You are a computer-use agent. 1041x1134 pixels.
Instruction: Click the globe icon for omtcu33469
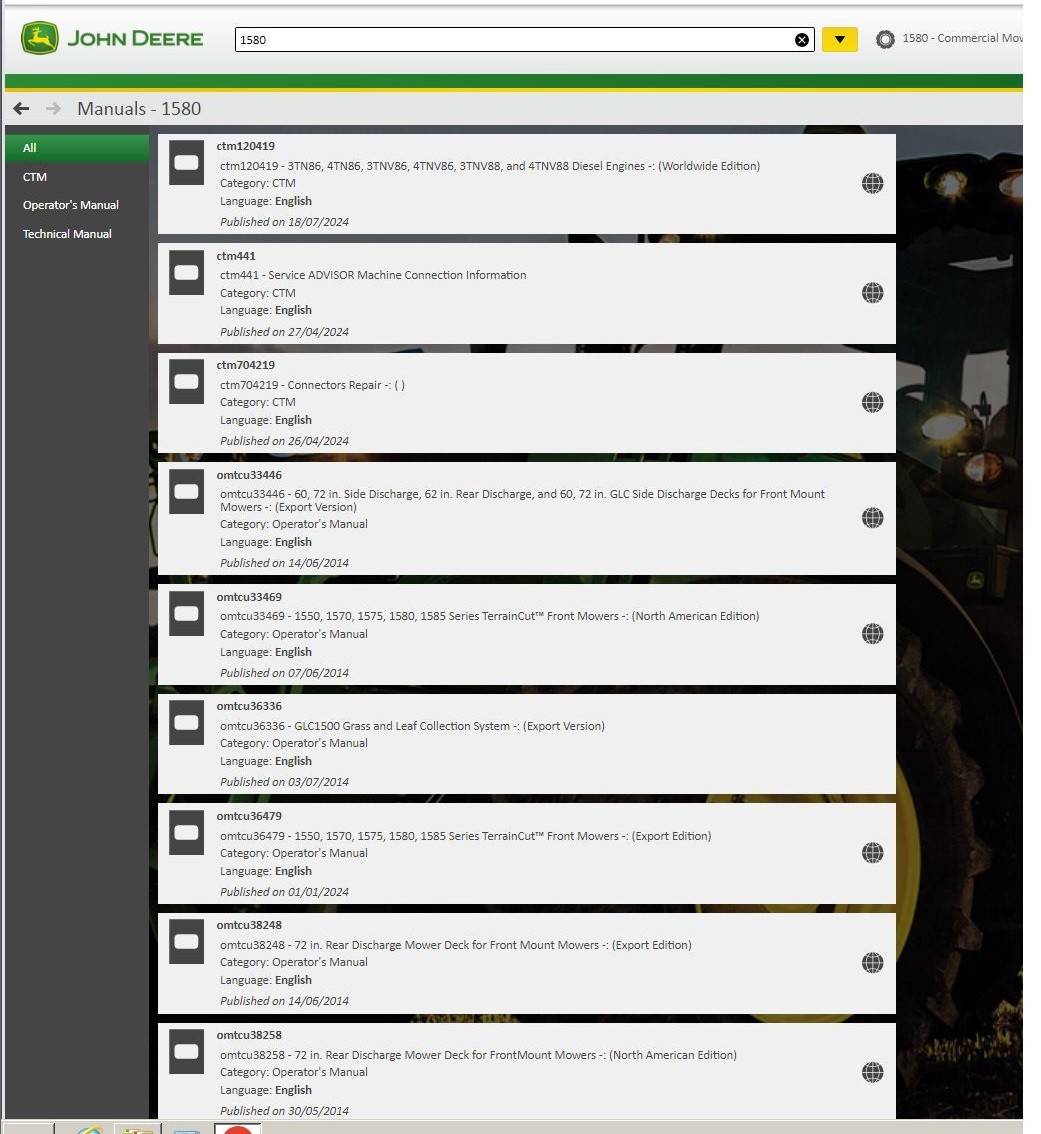point(872,634)
